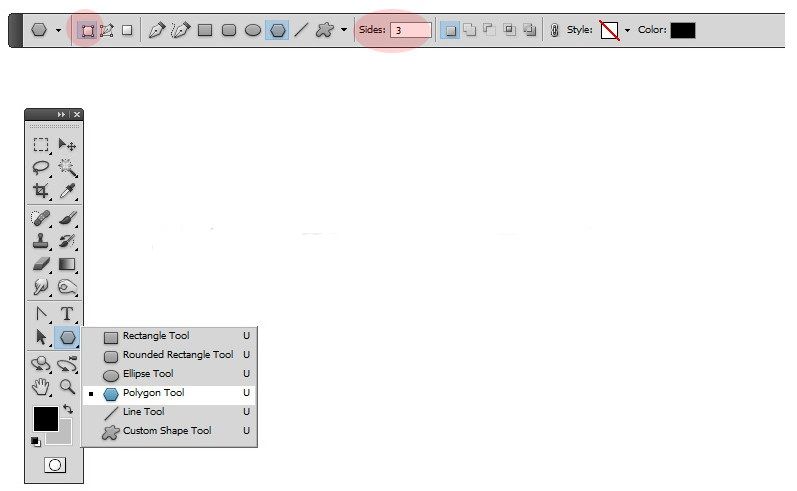Screen dimensions: 797x491
Task: Click the black Color swatch in options bar
Action: [x=683, y=30]
